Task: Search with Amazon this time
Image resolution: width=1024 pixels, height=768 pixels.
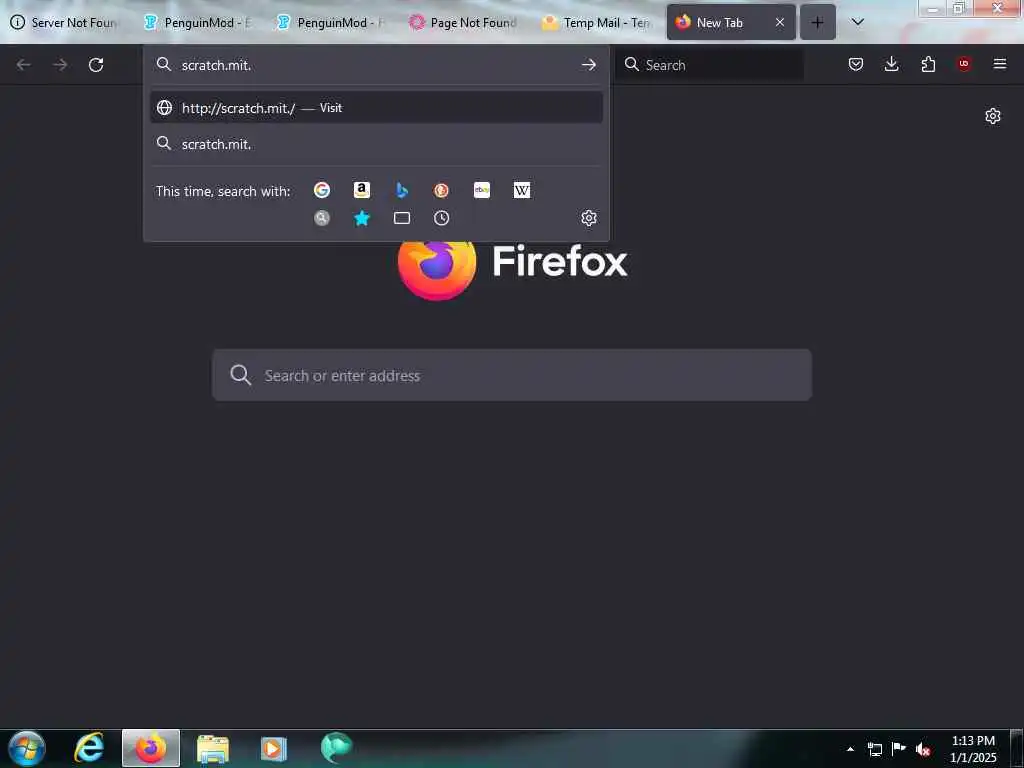Action: [x=362, y=190]
